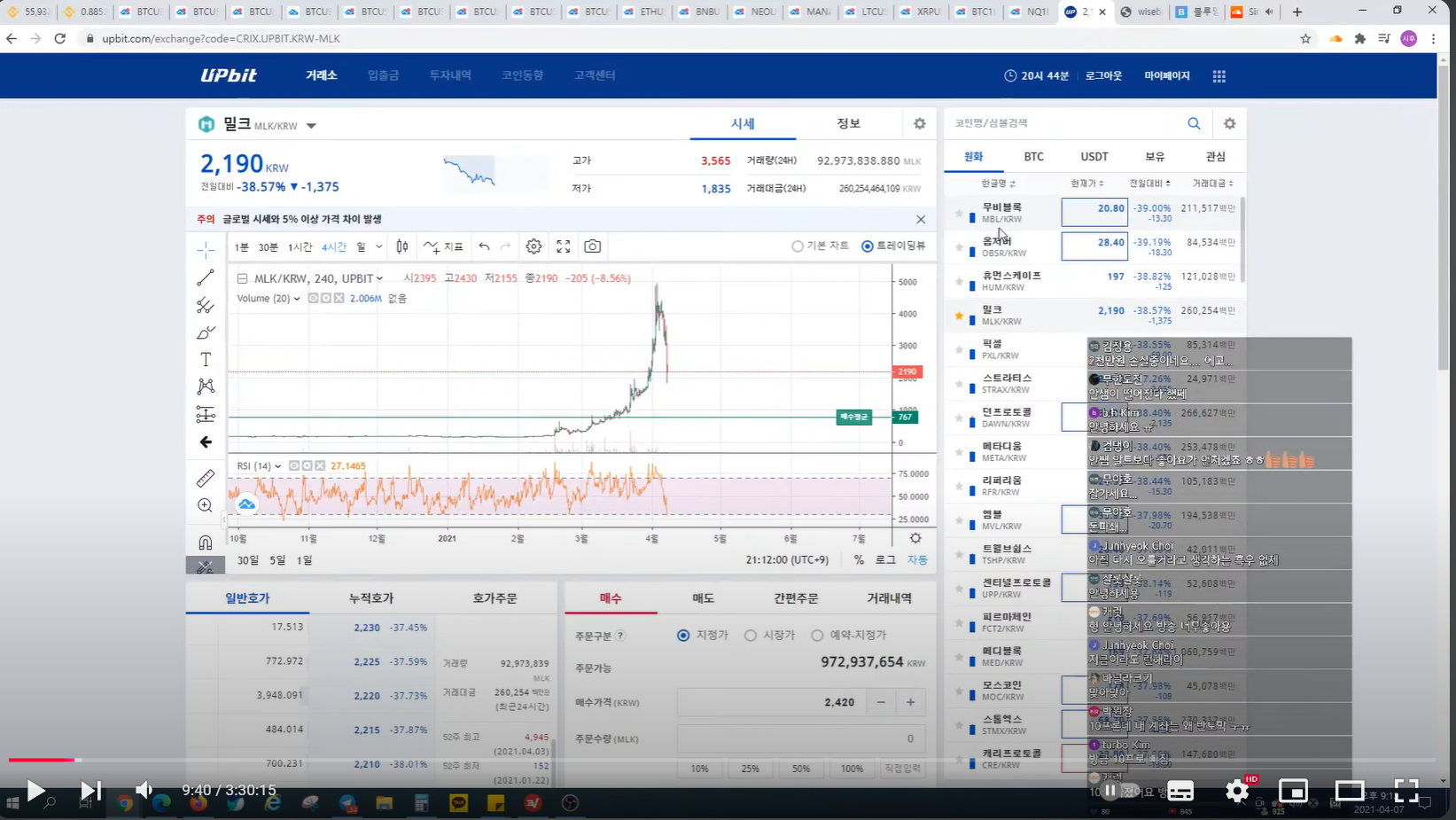
Task: Select the text annotation tool
Action: point(205,359)
